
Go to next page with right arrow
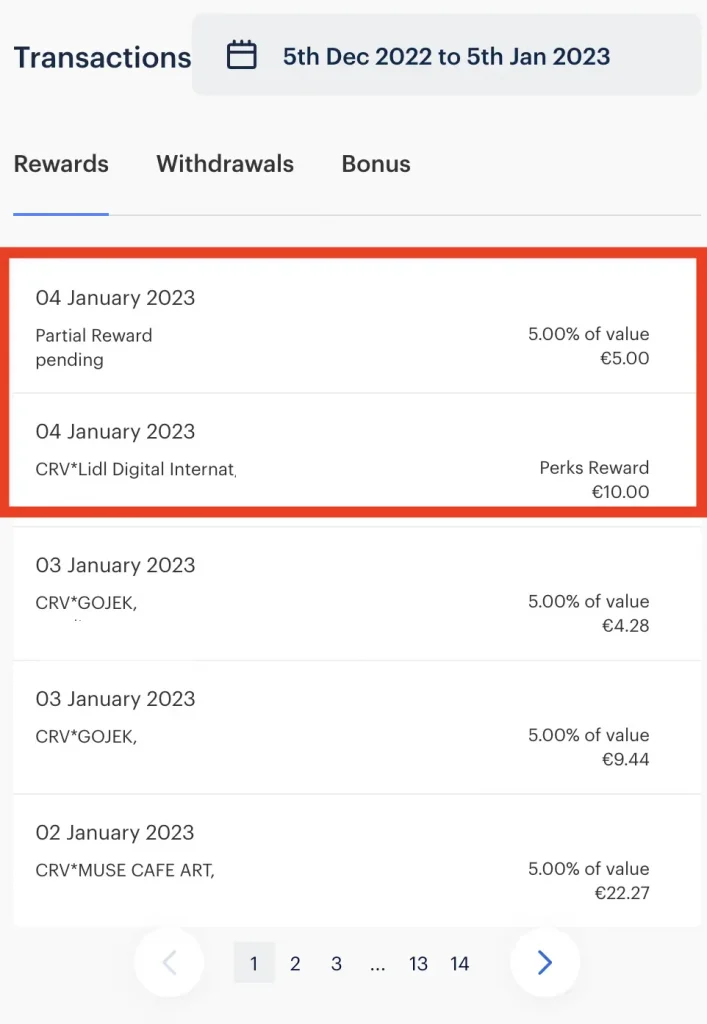544,962
